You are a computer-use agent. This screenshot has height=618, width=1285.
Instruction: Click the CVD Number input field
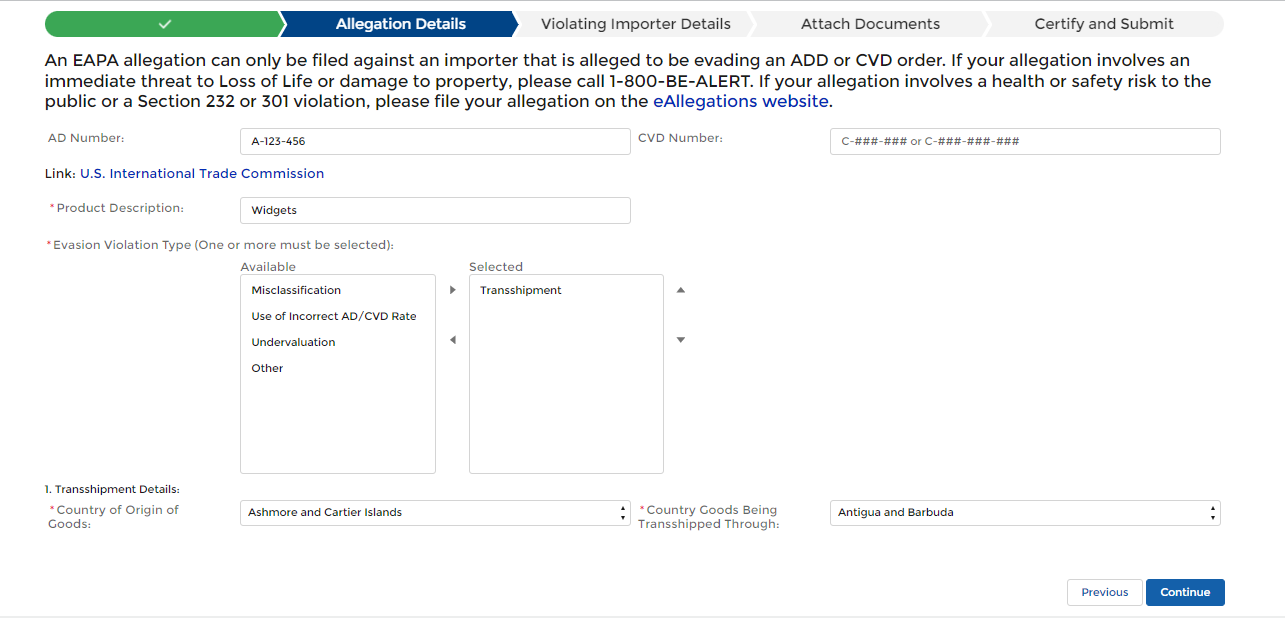1024,142
